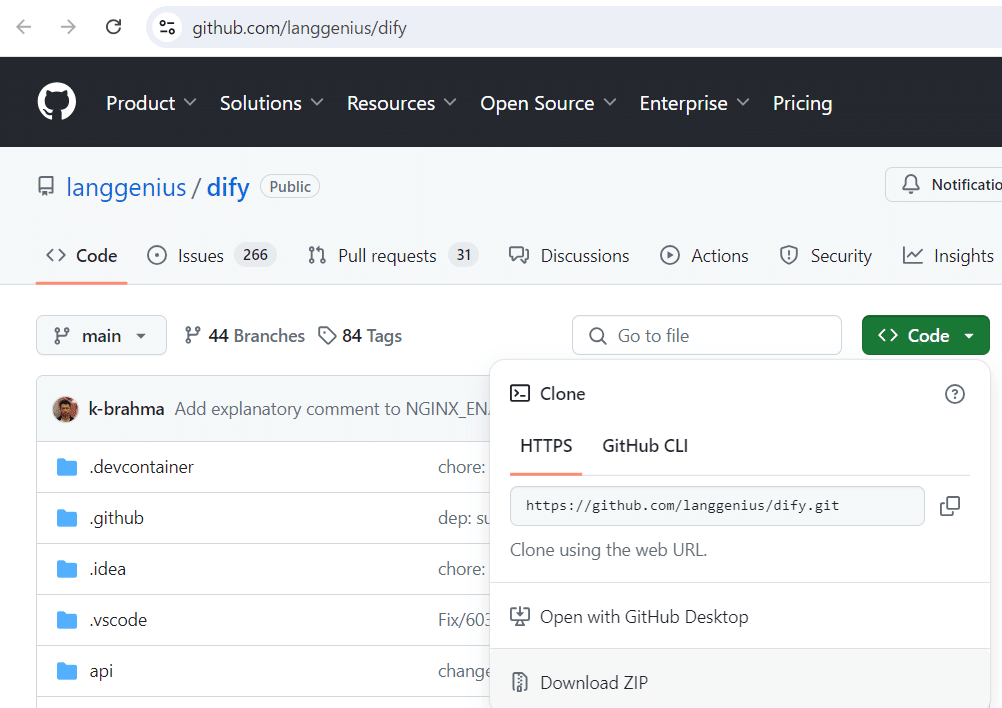The image size is (1002, 708).
Task: Open the Resources dropdown
Action: click(x=401, y=103)
